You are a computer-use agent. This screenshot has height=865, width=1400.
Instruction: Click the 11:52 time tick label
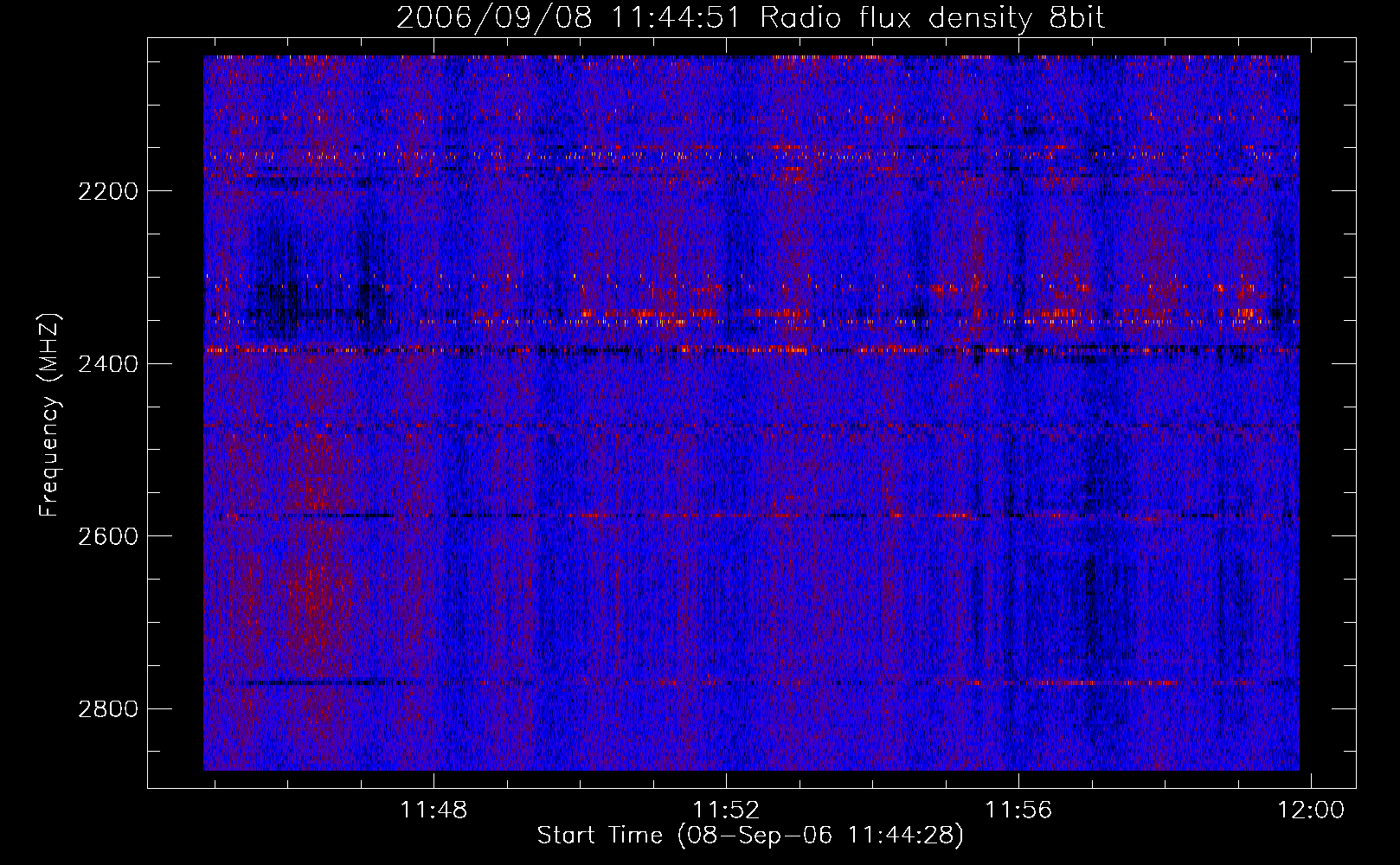click(x=726, y=811)
